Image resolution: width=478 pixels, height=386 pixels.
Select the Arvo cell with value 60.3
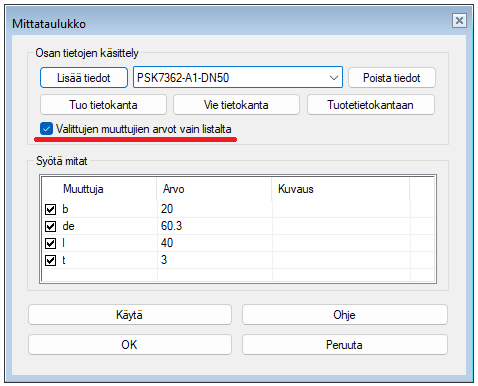coord(215,226)
